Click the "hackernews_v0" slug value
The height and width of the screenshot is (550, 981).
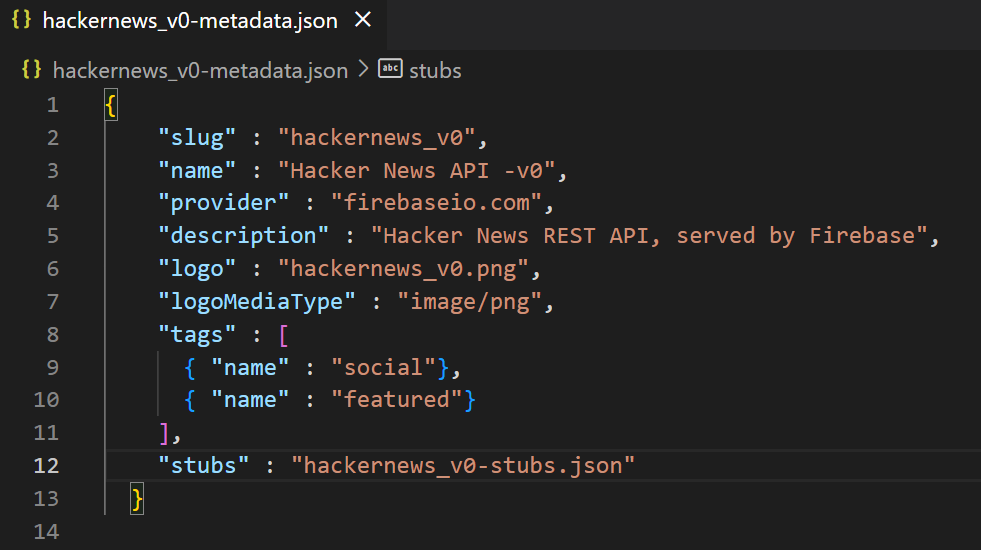[377, 138]
